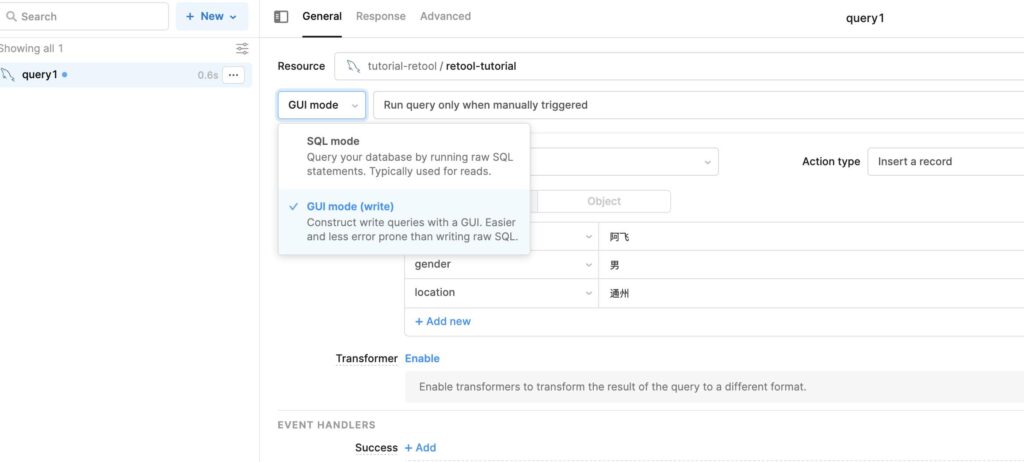
Task: Click the query1 title in header
Action: 865,18
